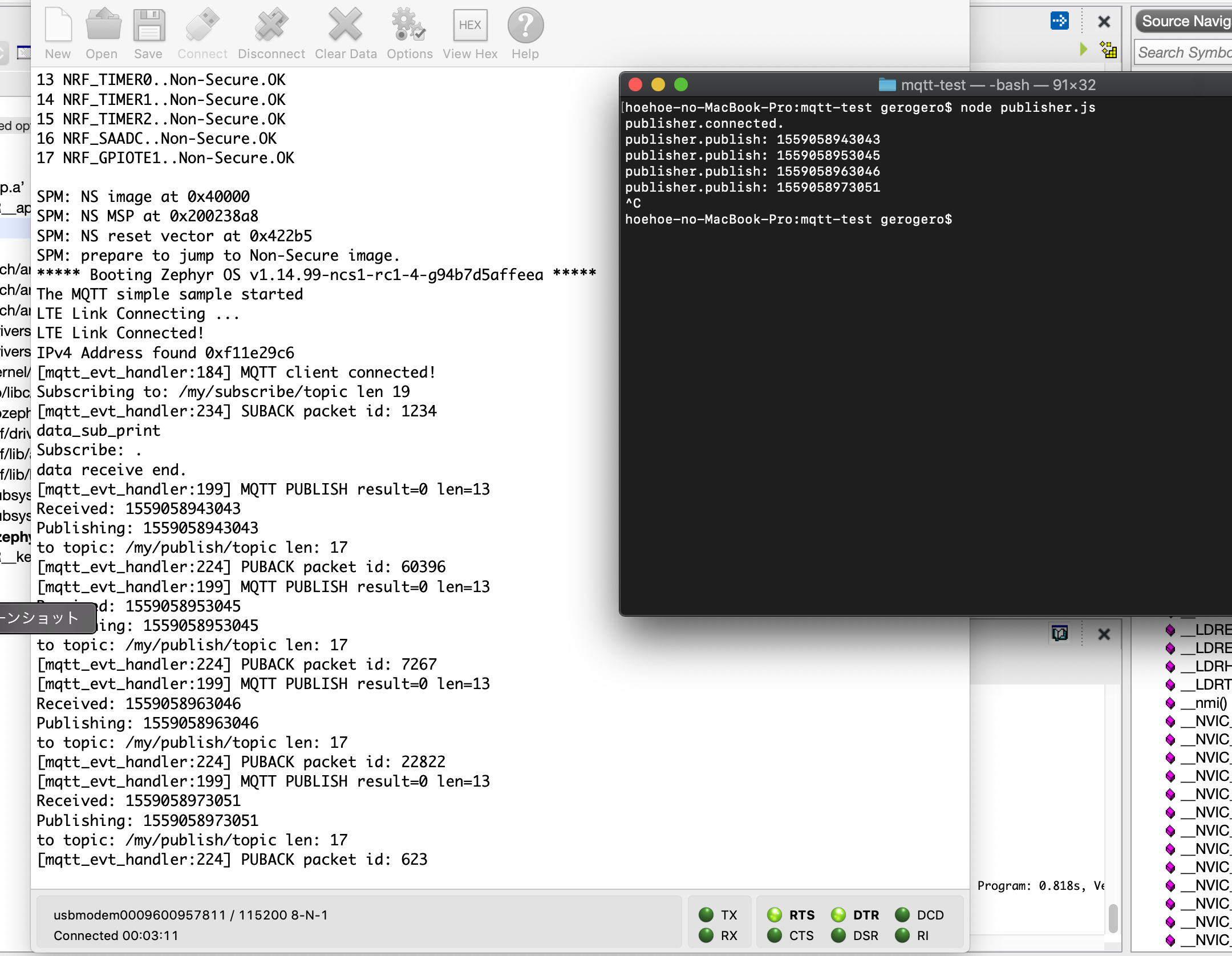
Task: Click 'publisher.publish: 1559058963046' in Terminal
Action: coord(752,171)
